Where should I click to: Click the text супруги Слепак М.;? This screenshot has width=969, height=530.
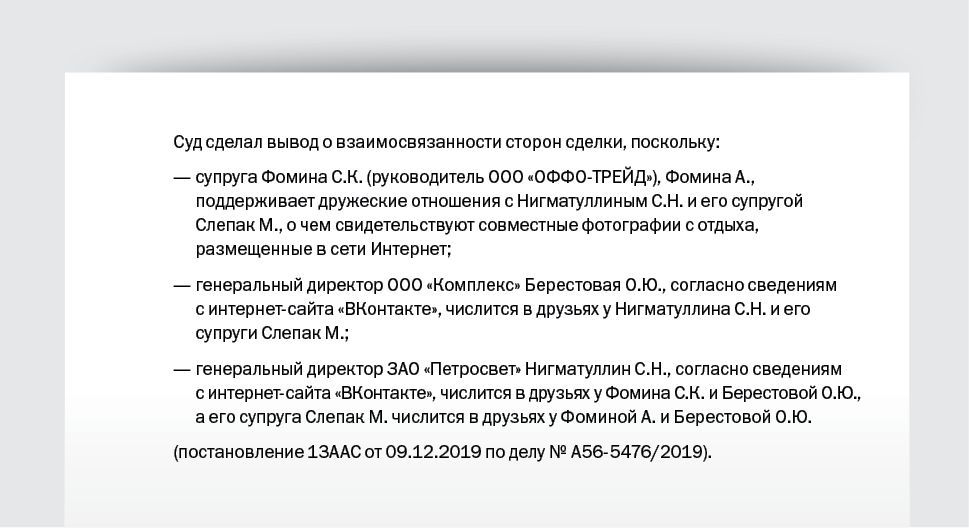[x=273, y=334]
